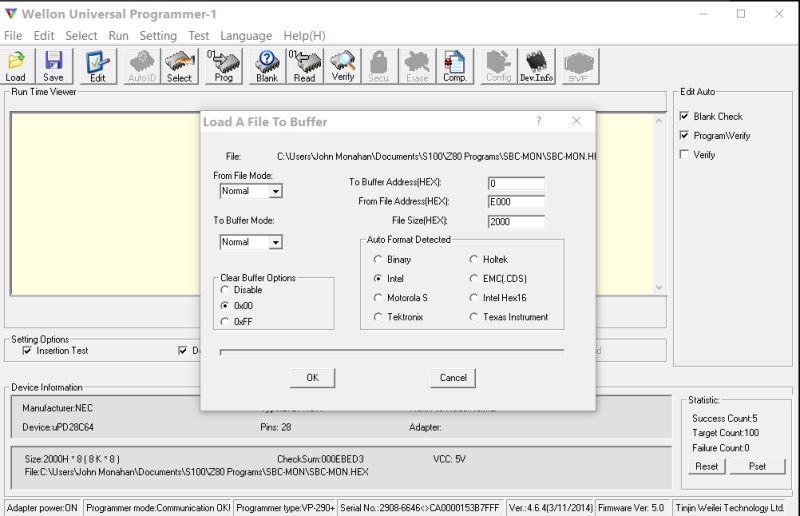The height and width of the screenshot is (516, 800).
Task: Choose 0xFF clear buffer option
Action: pos(224,322)
